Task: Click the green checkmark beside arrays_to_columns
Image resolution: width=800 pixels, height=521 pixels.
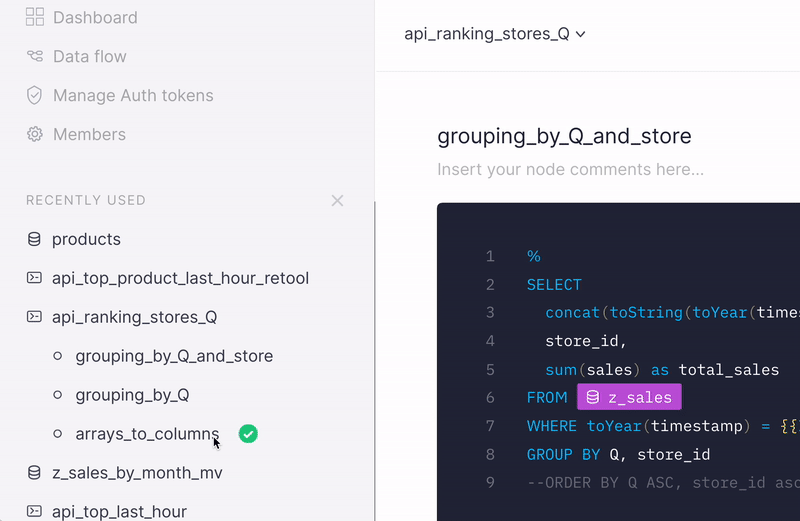Action: point(248,434)
